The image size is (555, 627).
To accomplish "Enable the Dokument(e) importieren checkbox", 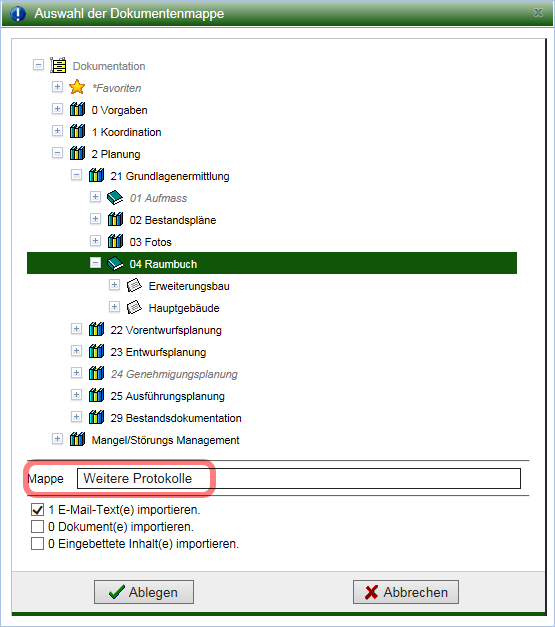I will tap(38, 527).
